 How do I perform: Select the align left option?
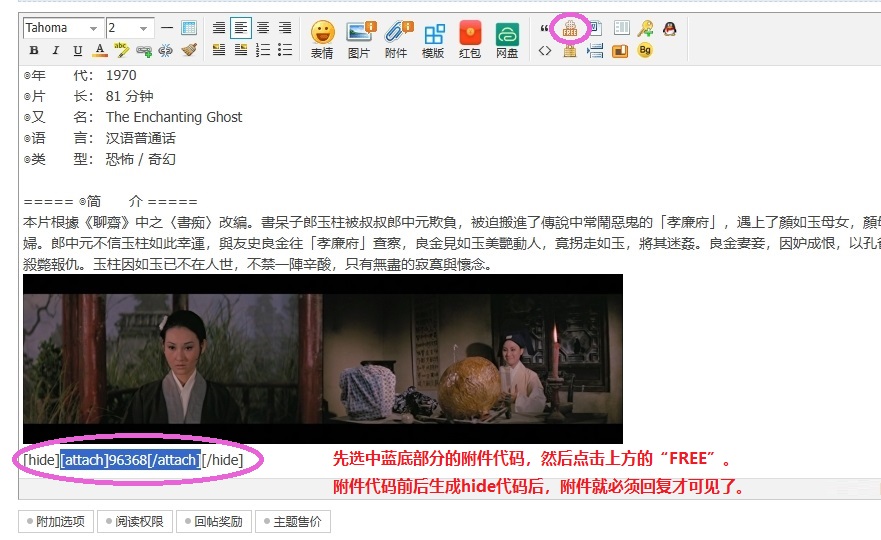240,28
